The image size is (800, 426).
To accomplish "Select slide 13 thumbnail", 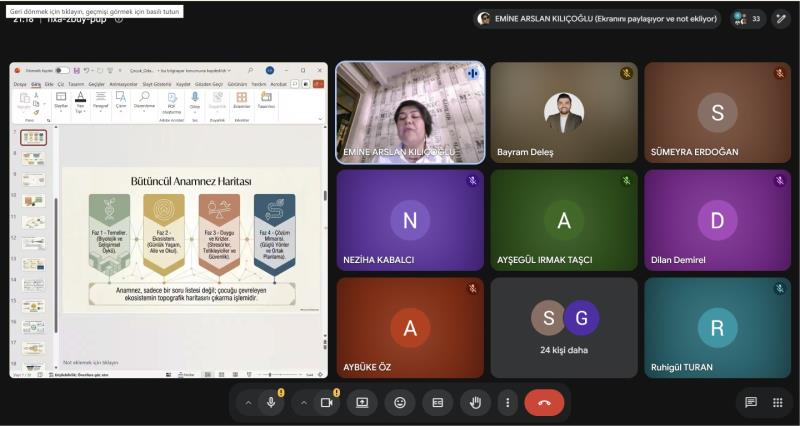I will point(33,264).
